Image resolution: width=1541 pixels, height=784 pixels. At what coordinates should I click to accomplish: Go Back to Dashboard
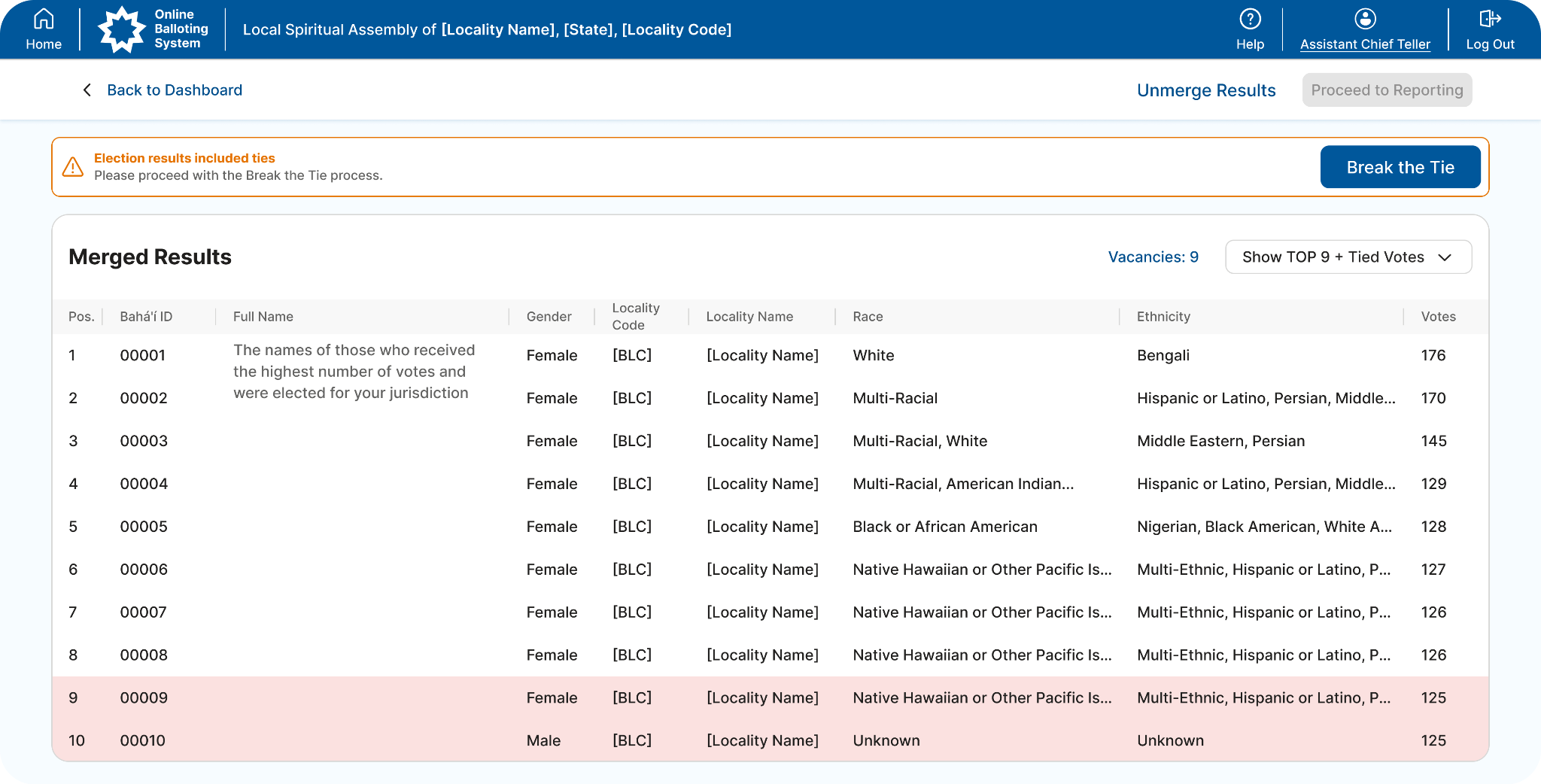point(175,90)
